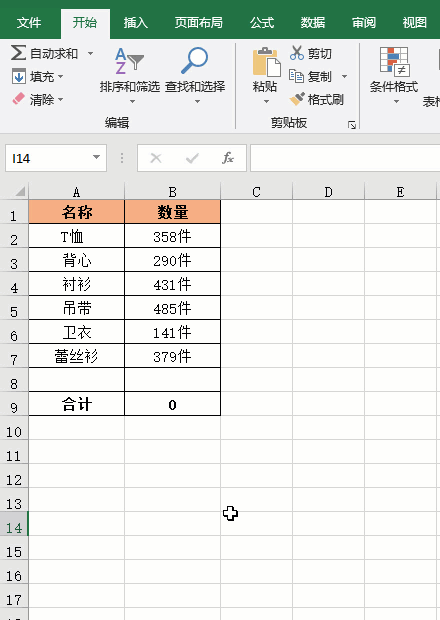The image size is (440, 620).
Task: Click the Find and Select magnifier icon
Action: pos(194,60)
